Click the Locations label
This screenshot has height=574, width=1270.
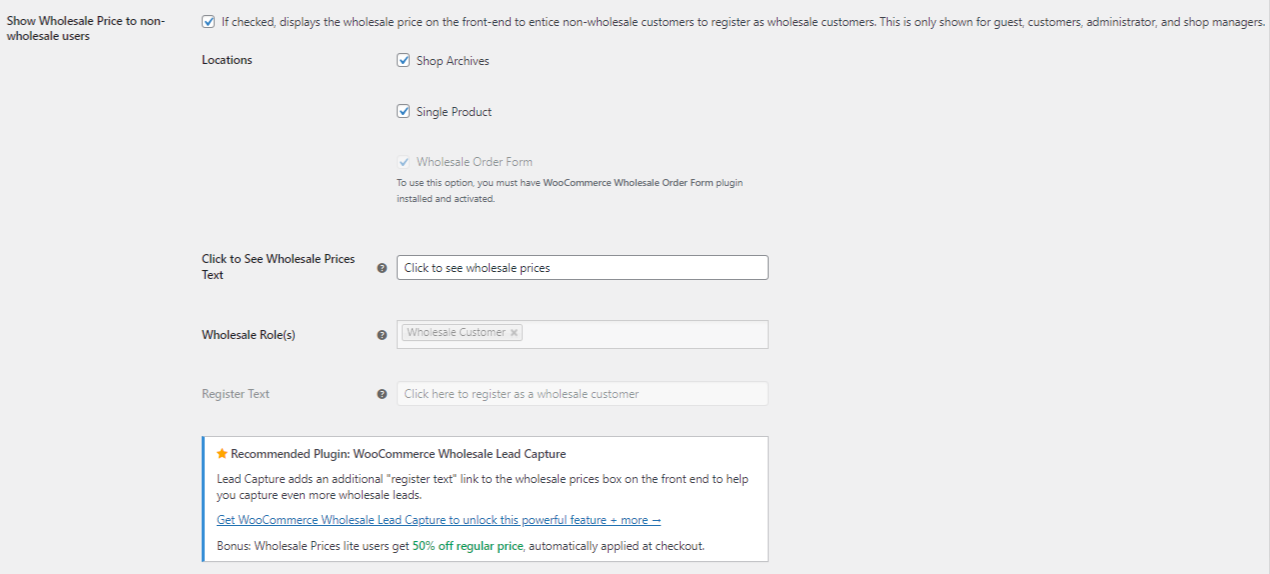pos(227,60)
